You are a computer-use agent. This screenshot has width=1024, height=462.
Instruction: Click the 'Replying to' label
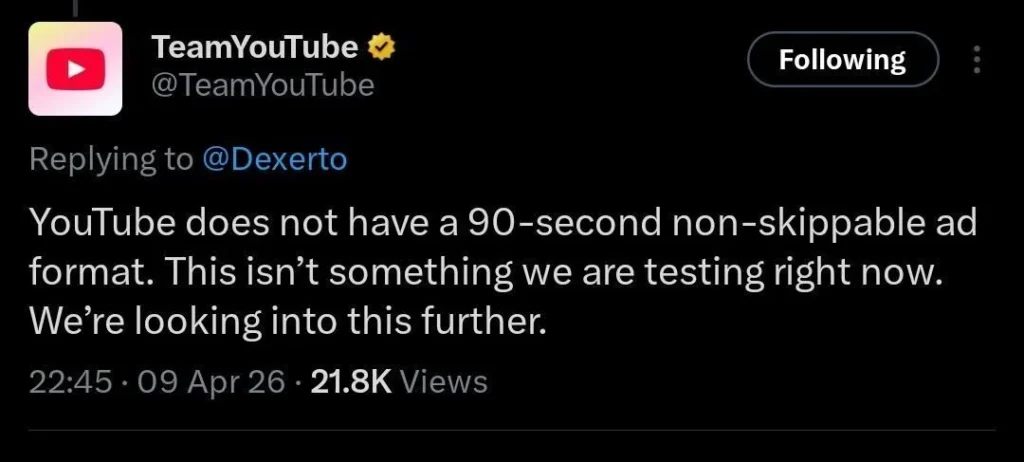pyautogui.click(x=110, y=159)
